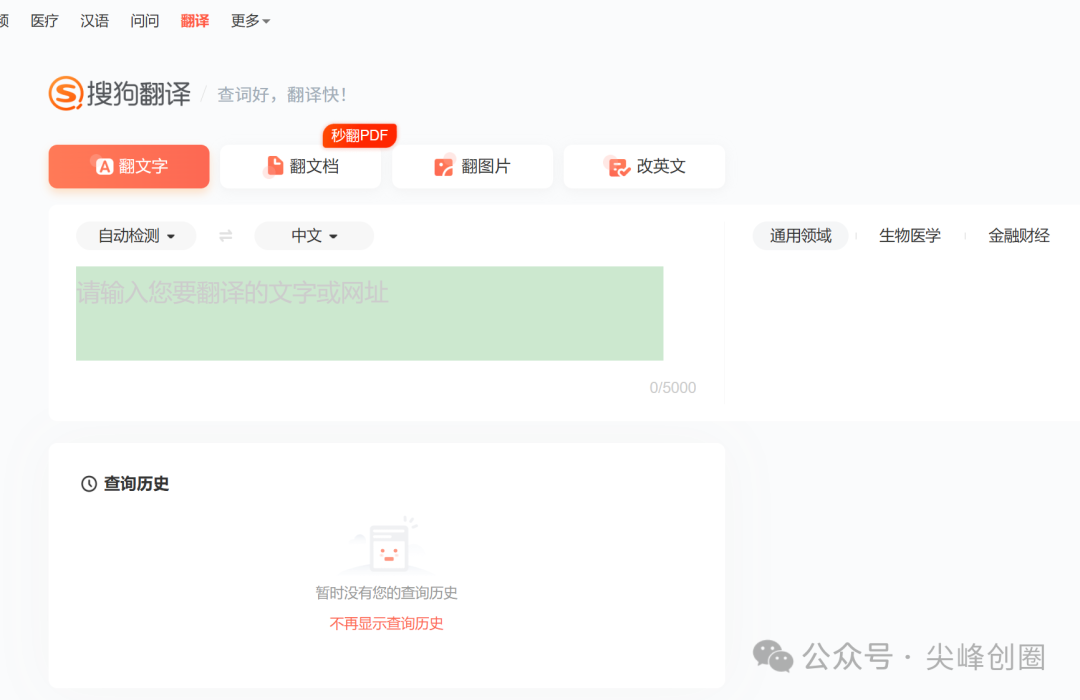Click the clock icon beside 查询历史

89,484
